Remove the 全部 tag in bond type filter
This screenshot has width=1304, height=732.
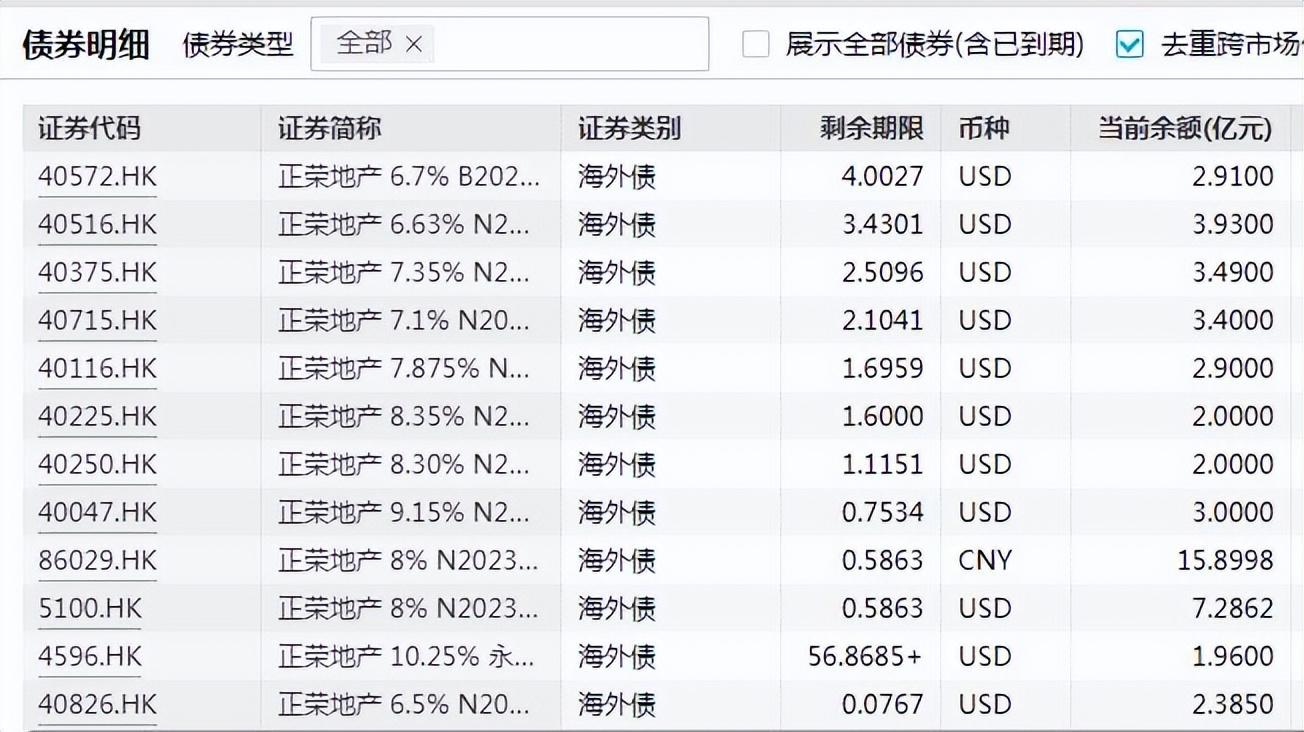(x=414, y=45)
